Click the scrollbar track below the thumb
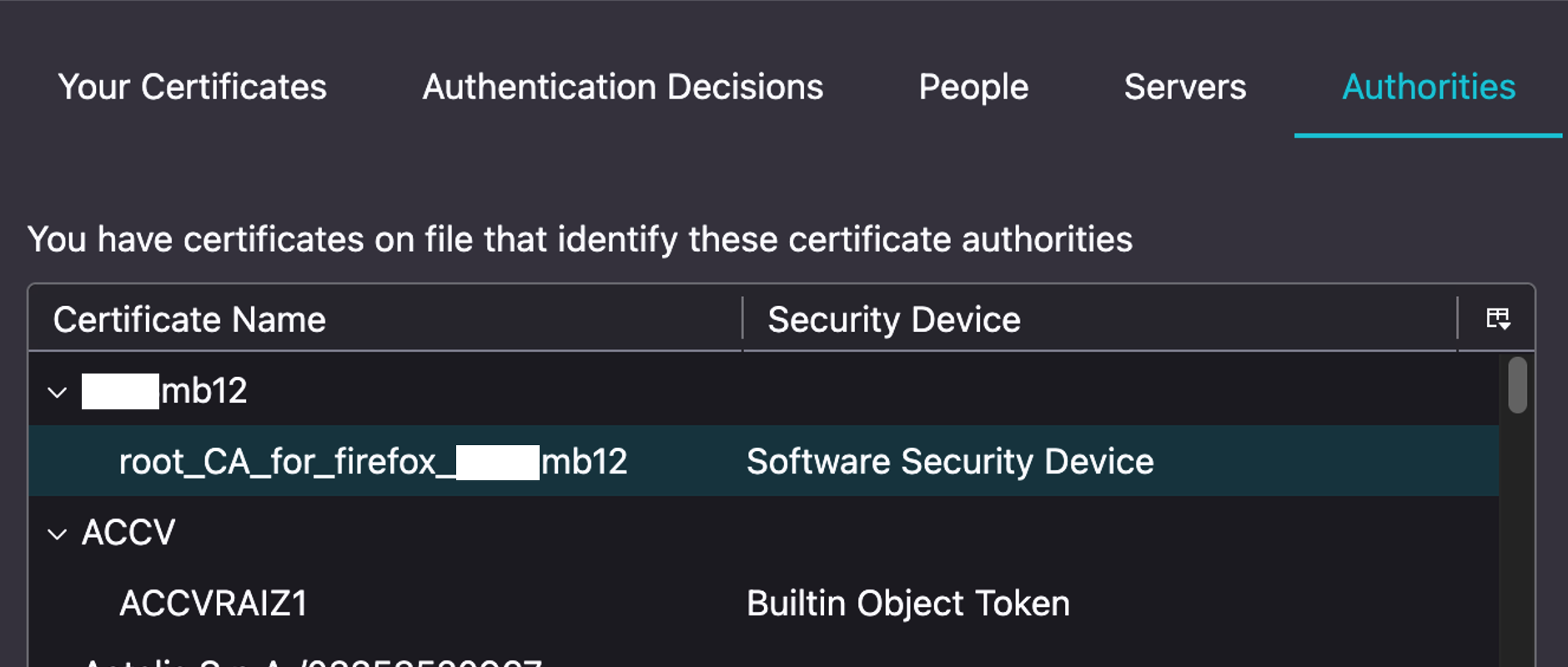1568x667 pixels. tap(1517, 542)
